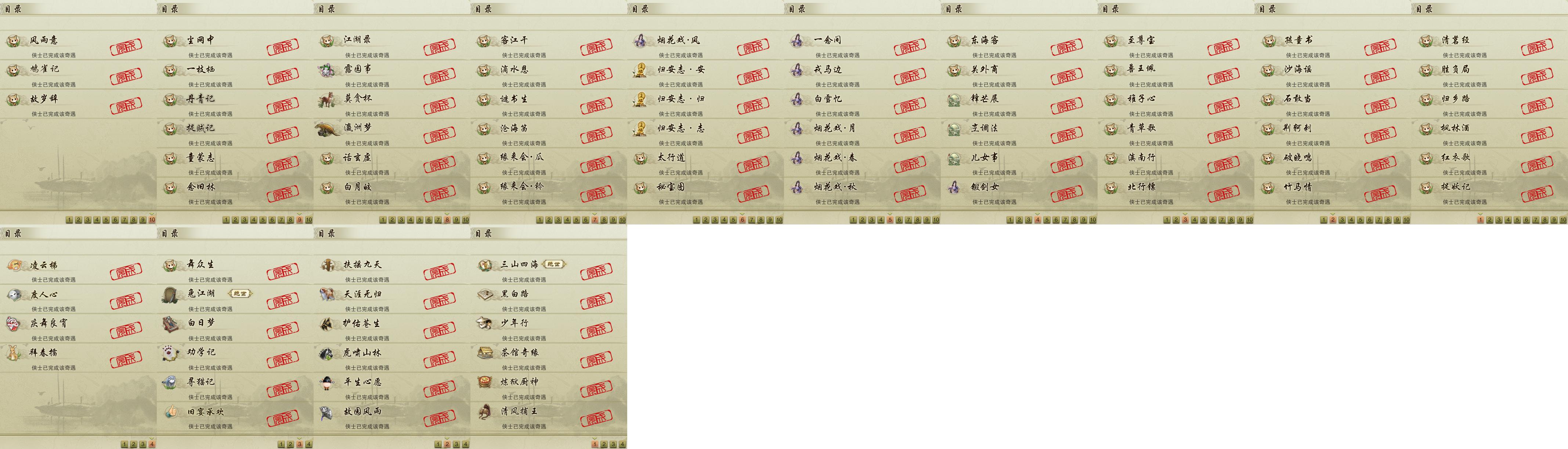
Task: Select the thumbs-up icon for 旧宴承欢
Action: (x=170, y=412)
